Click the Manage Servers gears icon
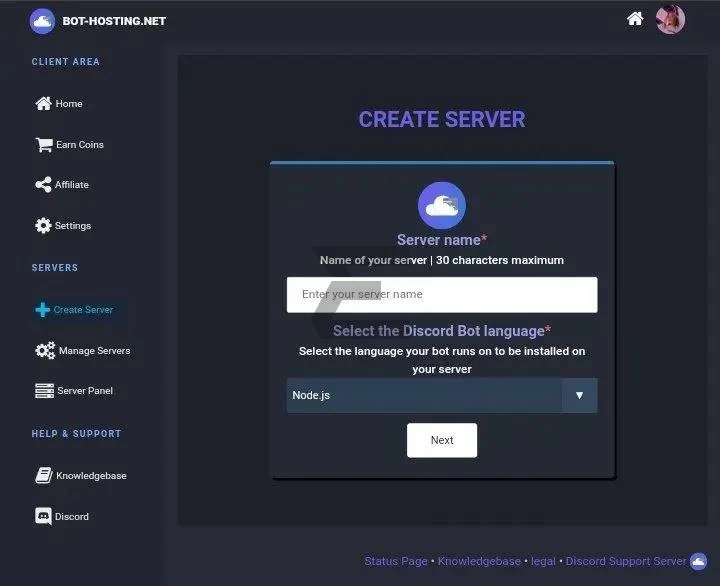Screen dimensions: 720x586 [45, 350]
